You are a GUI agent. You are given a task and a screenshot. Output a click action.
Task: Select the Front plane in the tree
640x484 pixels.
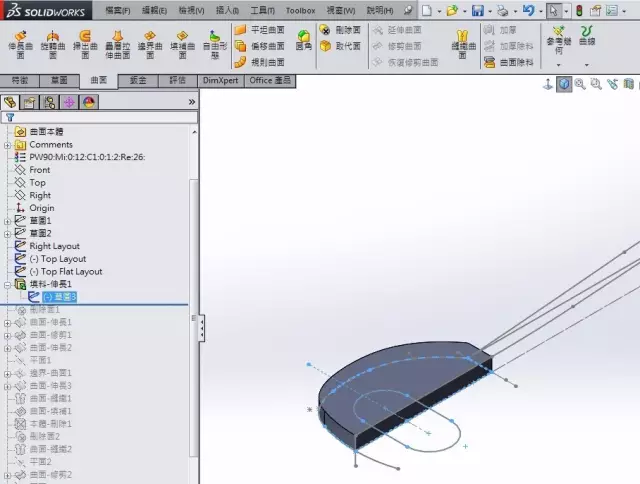pos(40,170)
